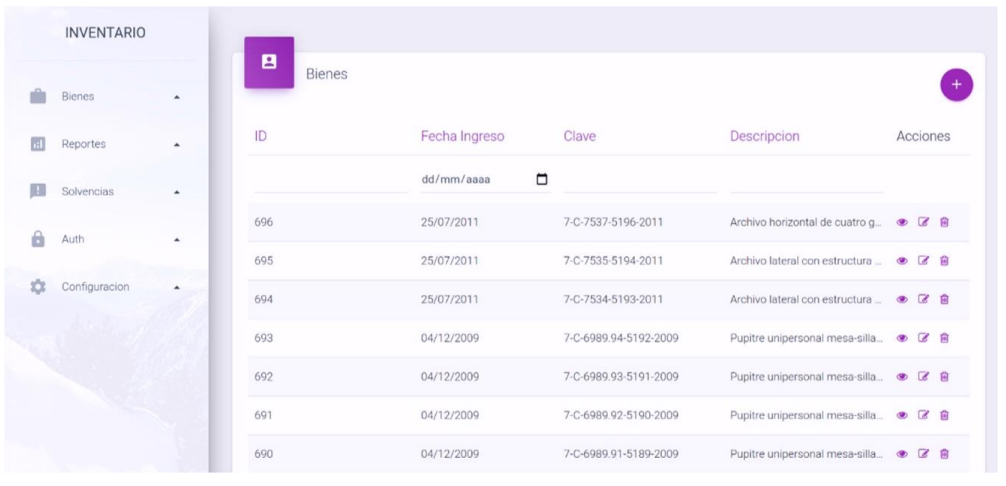Edit the record with ID 690
This screenshot has width=1006, height=486.
(923, 454)
